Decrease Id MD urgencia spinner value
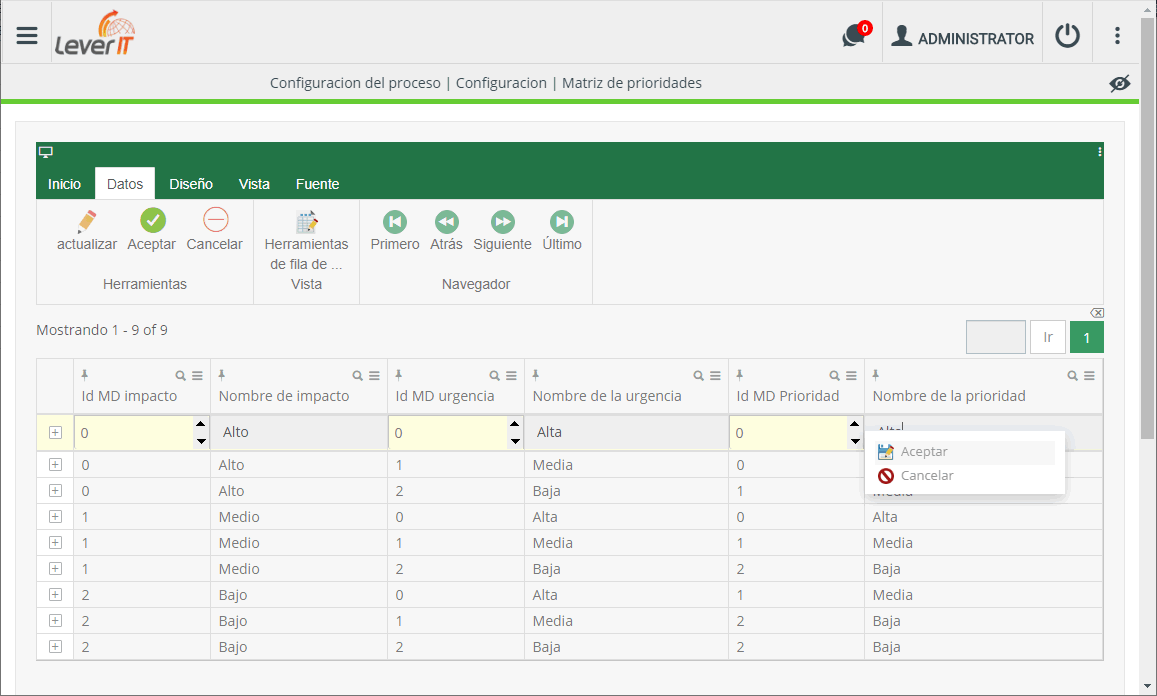 515,441
